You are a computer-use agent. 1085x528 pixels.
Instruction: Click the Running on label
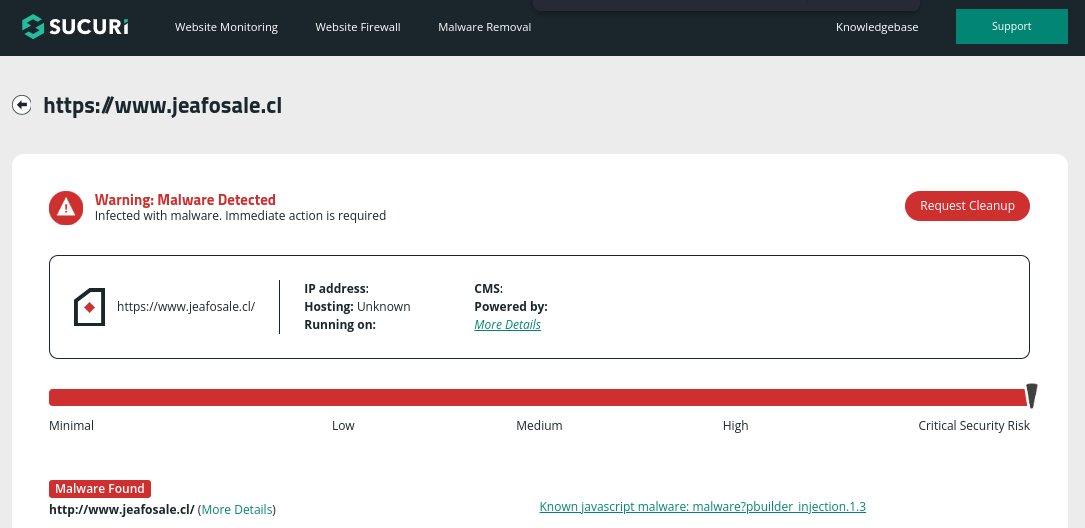340,325
